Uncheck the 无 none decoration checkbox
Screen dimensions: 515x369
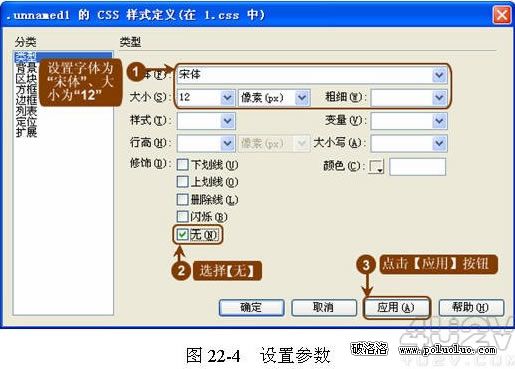click(183, 235)
